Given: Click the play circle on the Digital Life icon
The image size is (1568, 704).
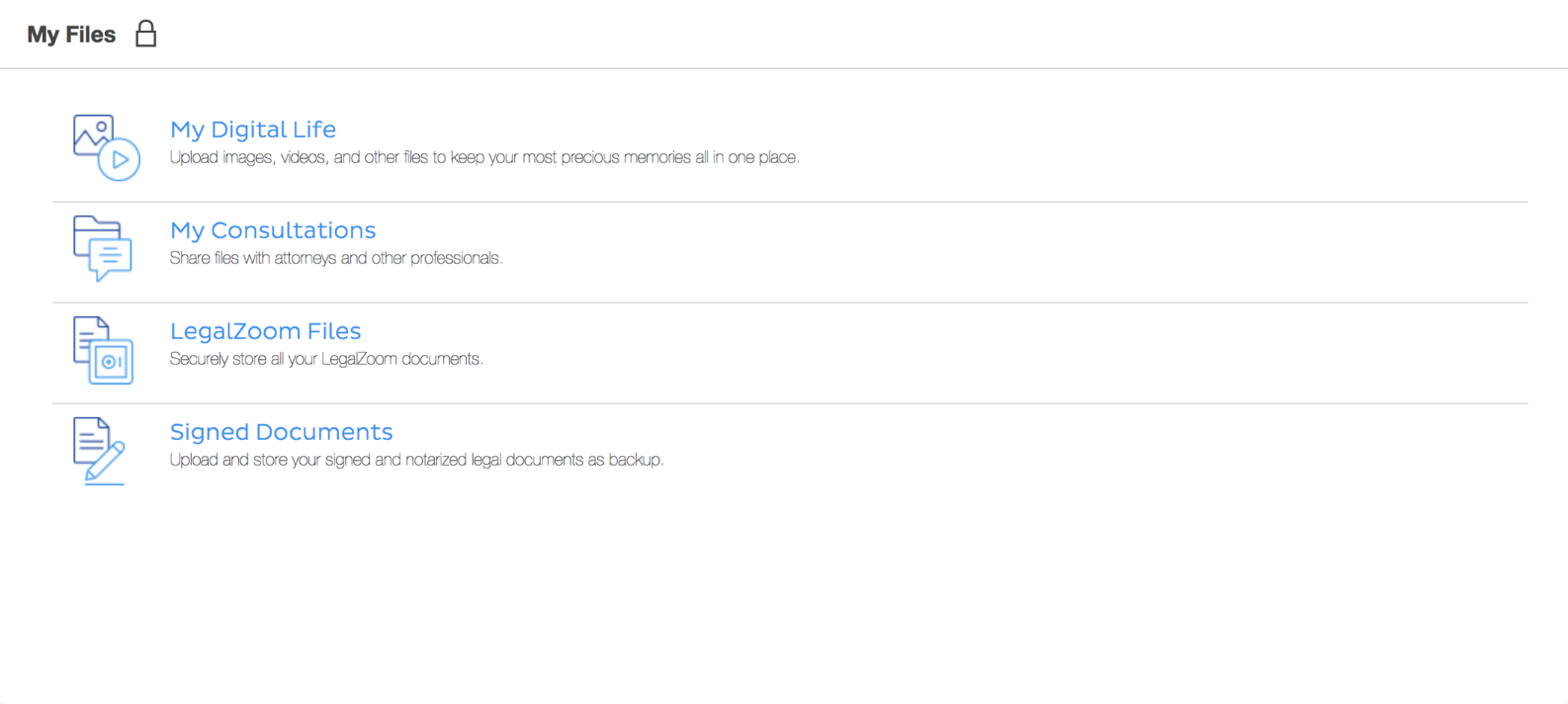Looking at the screenshot, I should coord(120,160).
